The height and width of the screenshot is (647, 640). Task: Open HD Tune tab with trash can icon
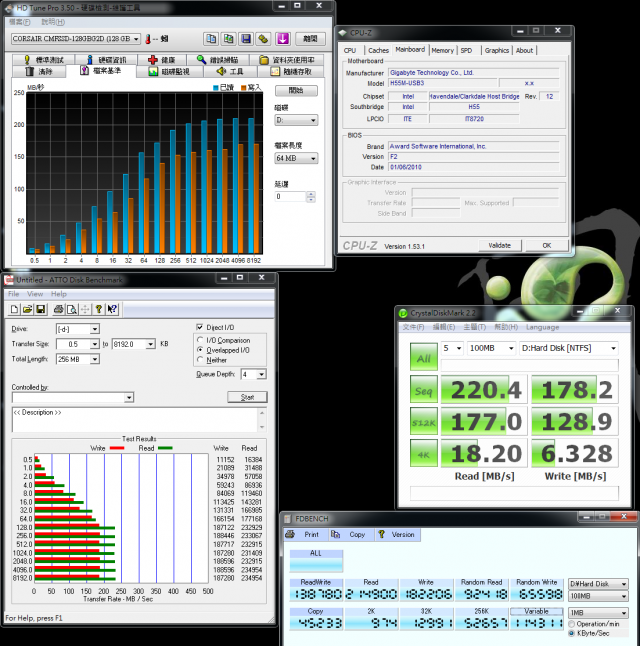[39, 71]
